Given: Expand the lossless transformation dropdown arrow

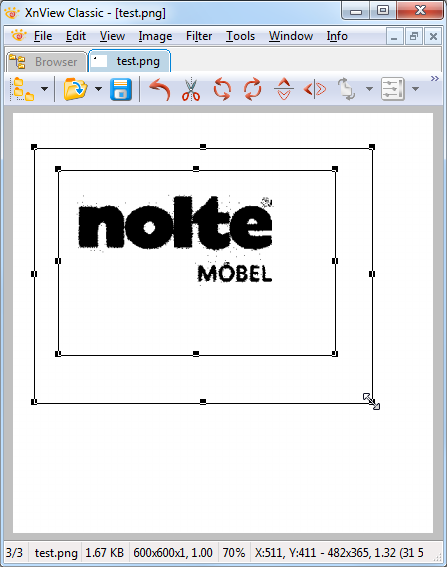Looking at the screenshot, I should point(369,89).
